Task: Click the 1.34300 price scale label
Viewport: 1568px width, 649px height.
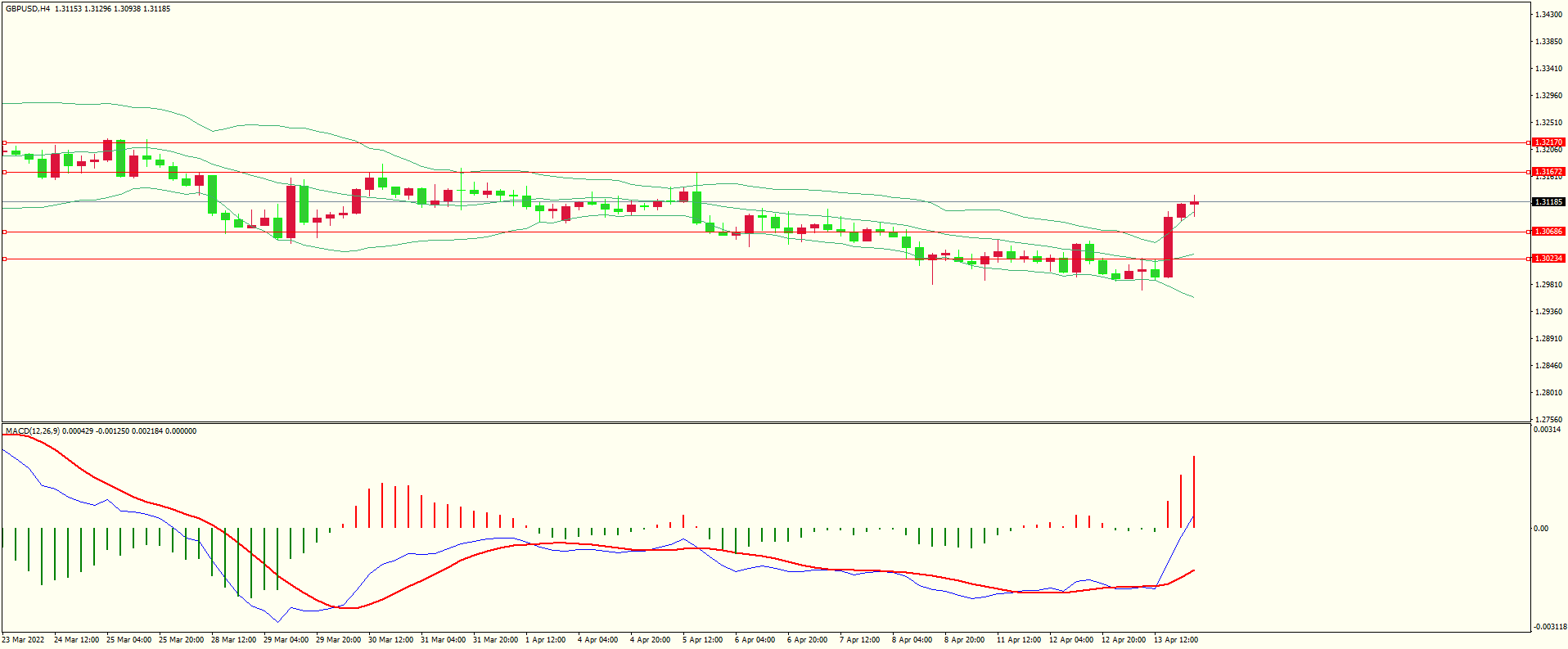Action: click(x=1548, y=15)
